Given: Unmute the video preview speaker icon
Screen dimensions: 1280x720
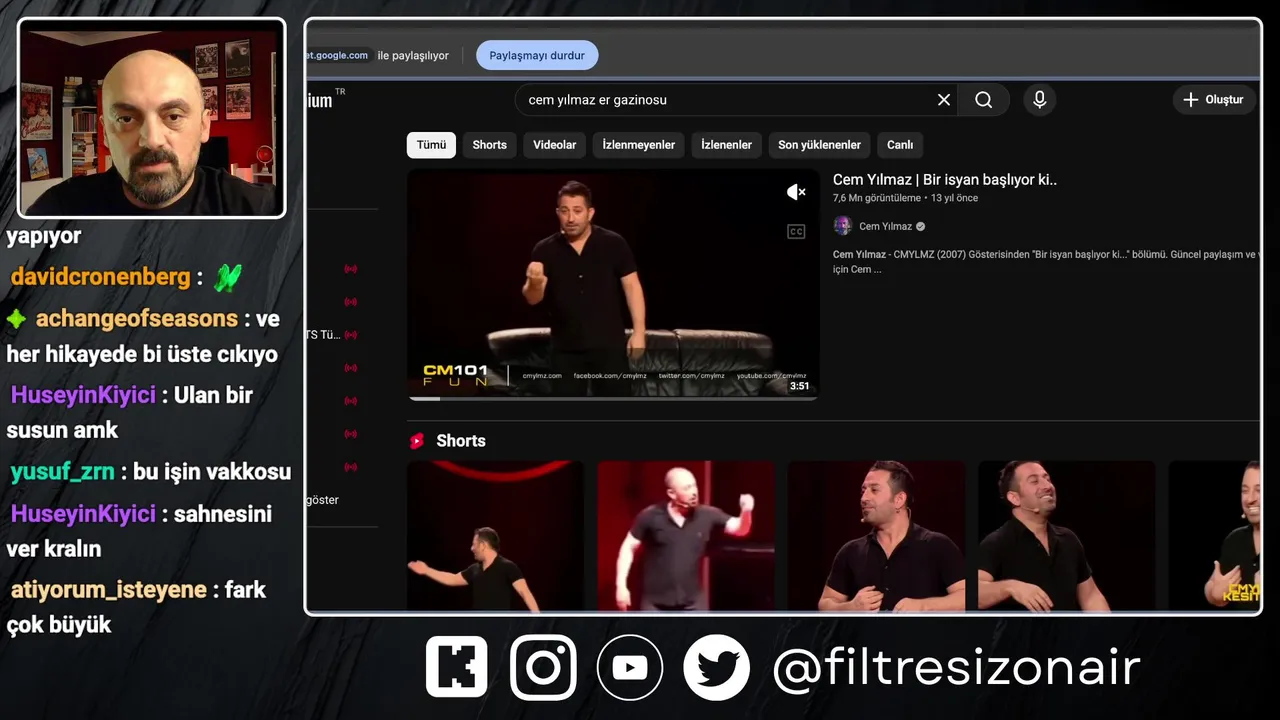Looking at the screenshot, I should click(x=796, y=192).
